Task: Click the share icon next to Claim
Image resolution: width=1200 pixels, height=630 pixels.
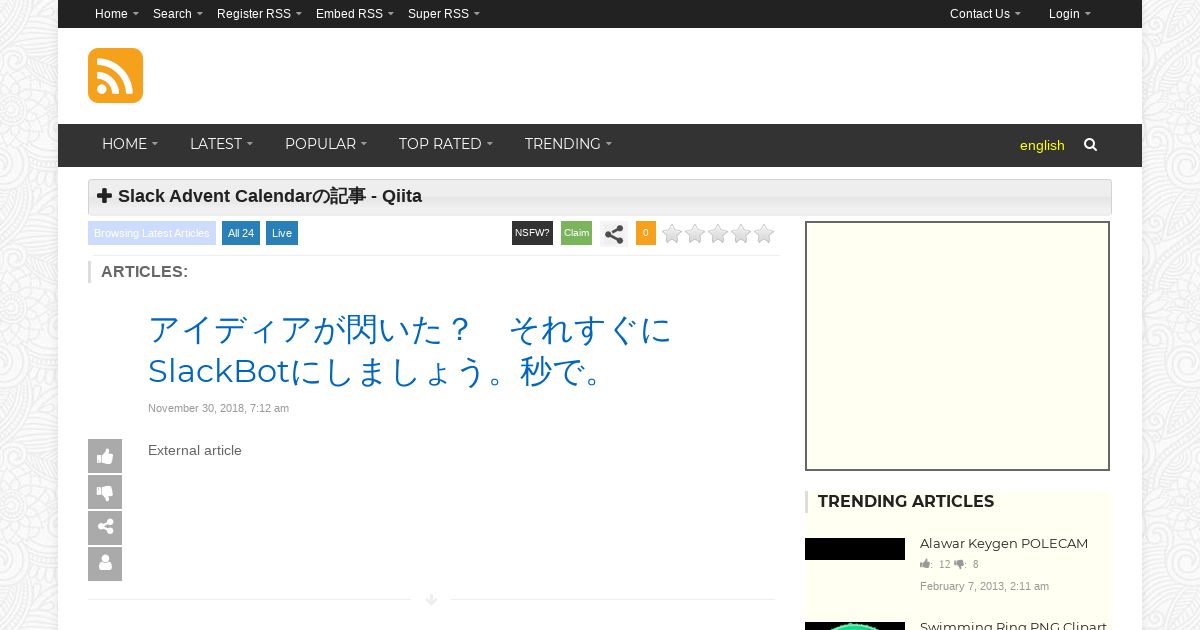Action: tap(614, 234)
